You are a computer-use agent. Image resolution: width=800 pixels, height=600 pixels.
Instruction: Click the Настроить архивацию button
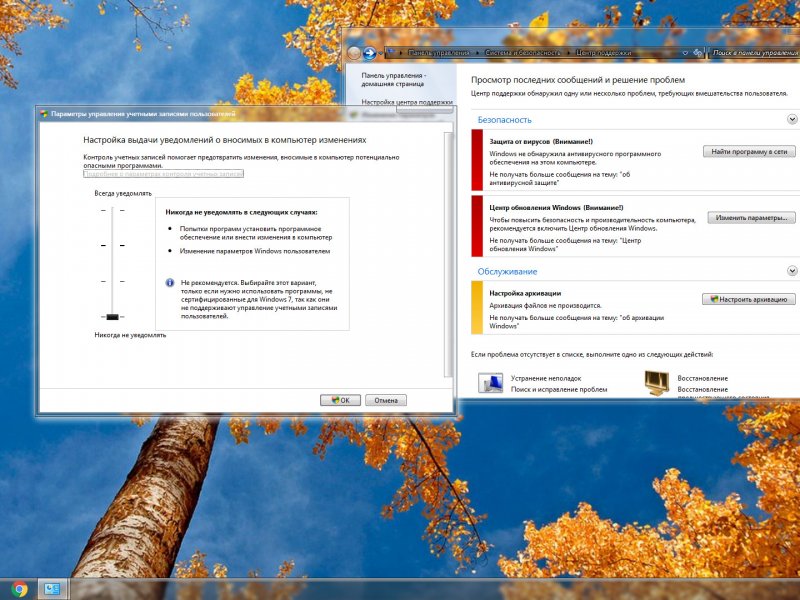(748, 299)
